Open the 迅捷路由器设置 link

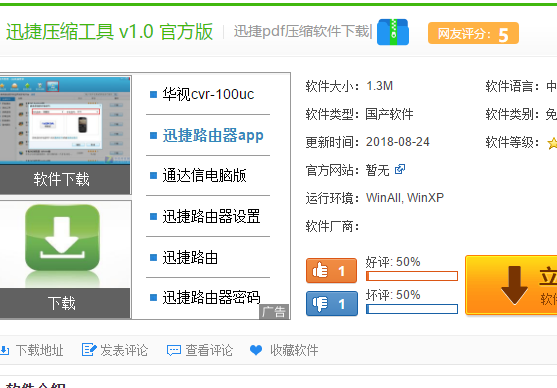(211, 216)
